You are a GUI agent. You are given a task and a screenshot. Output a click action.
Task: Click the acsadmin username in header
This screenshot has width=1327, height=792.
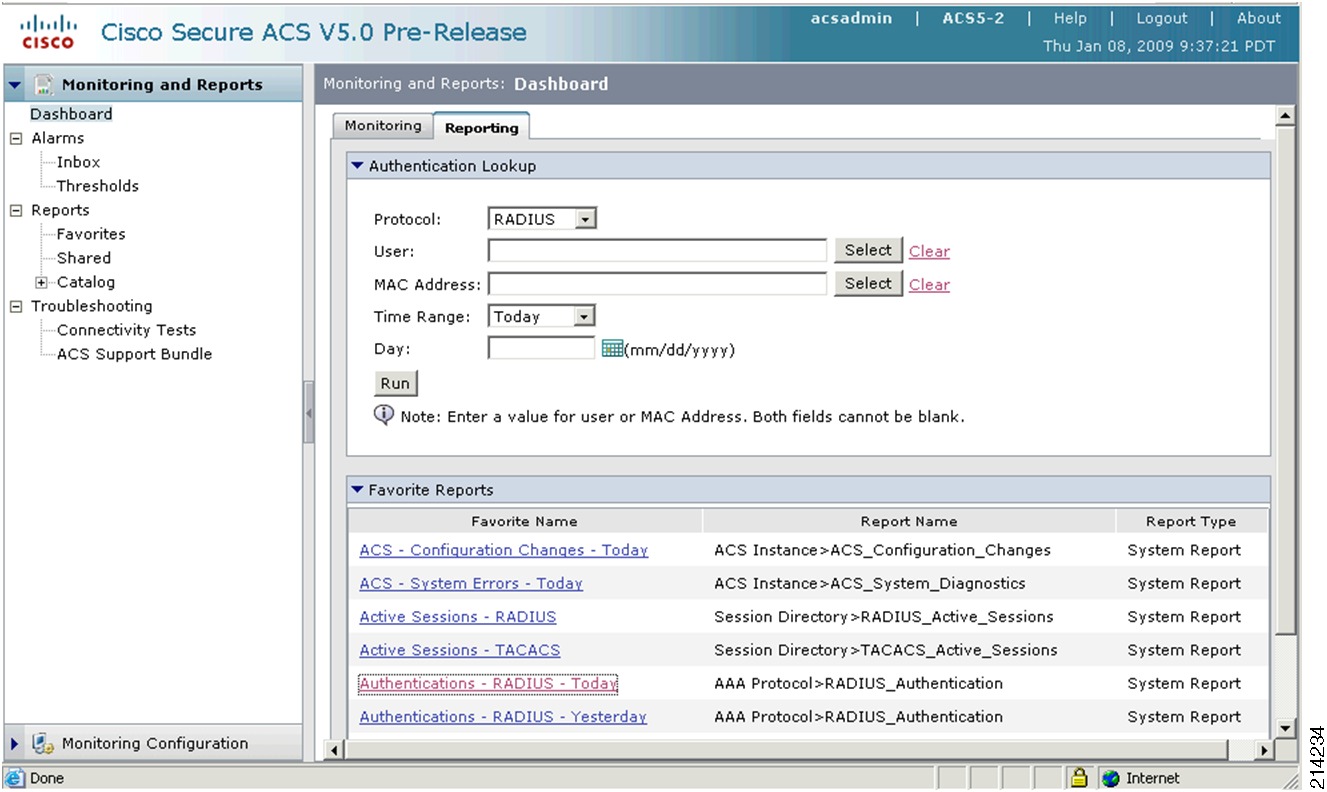point(851,18)
